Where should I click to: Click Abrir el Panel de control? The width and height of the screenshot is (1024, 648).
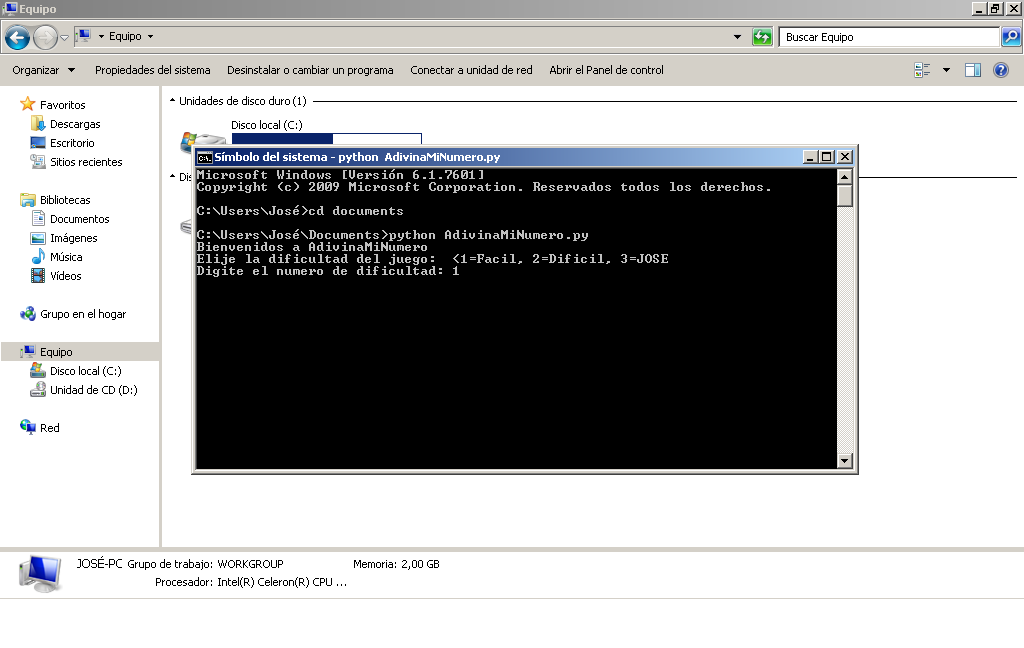pos(606,70)
